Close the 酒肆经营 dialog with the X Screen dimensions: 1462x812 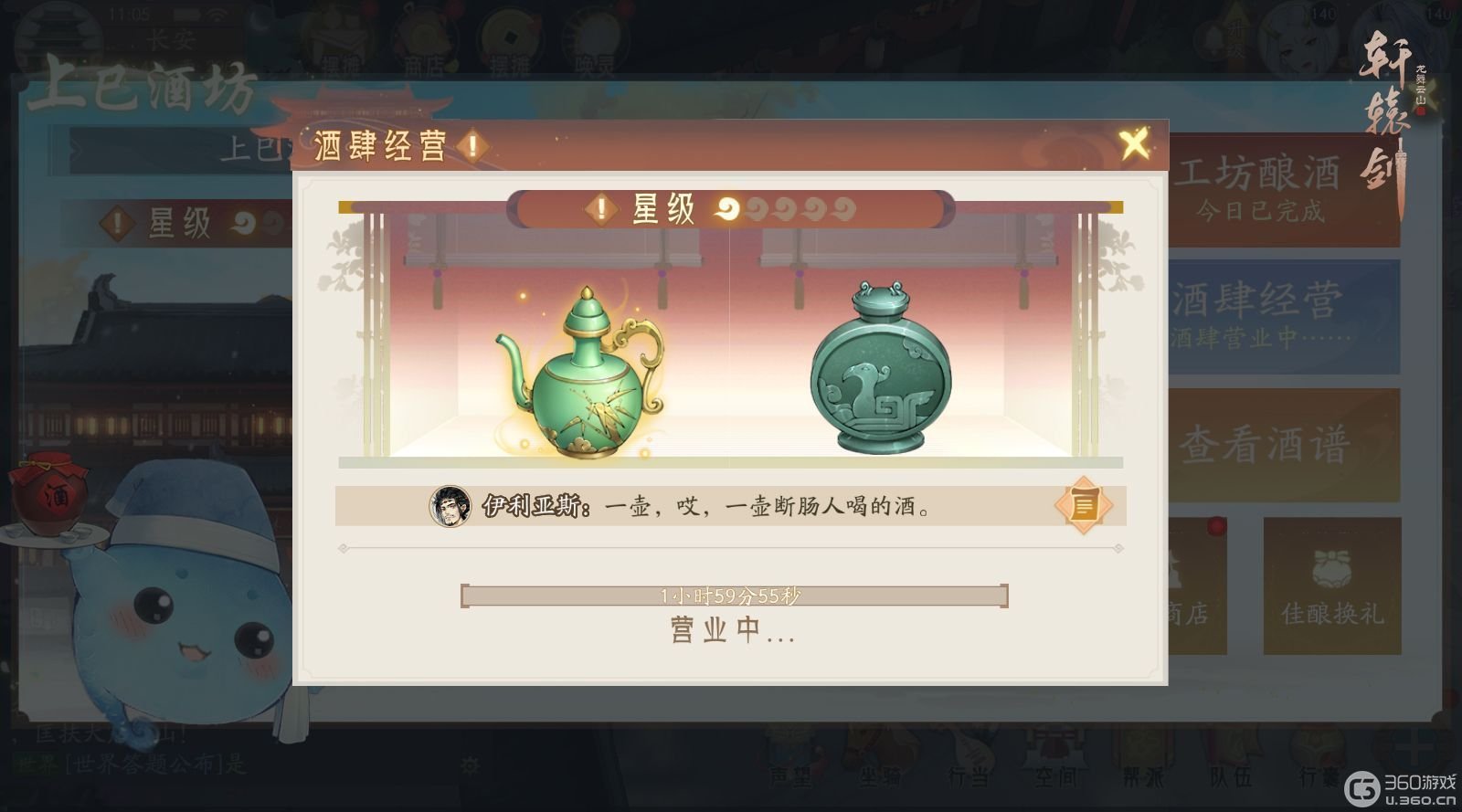pyautogui.click(x=1134, y=144)
